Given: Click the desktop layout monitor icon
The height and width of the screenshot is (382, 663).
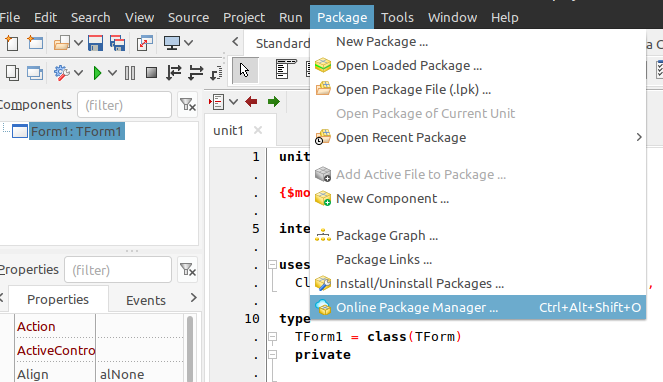Looking at the screenshot, I should pos(172,43).
